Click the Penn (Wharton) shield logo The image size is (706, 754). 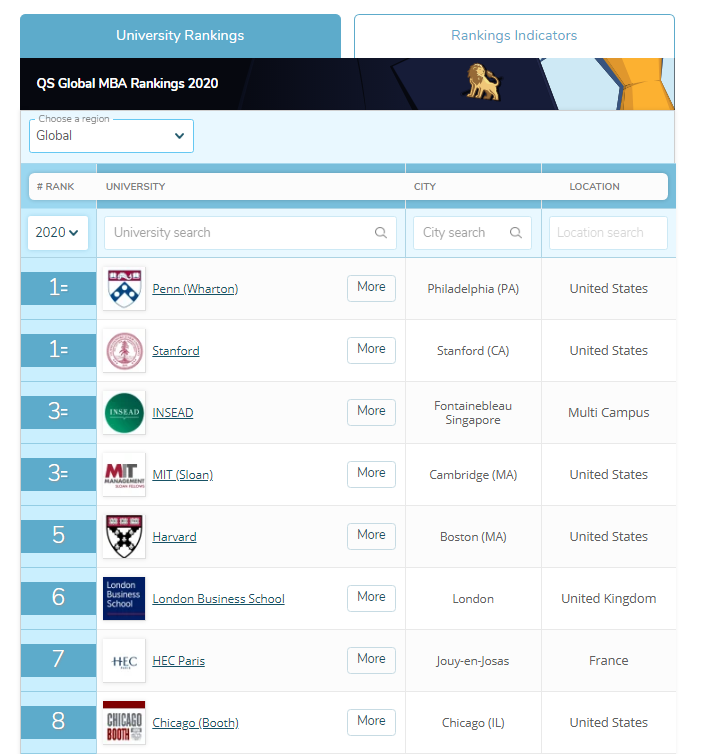[x=124, y=289]
